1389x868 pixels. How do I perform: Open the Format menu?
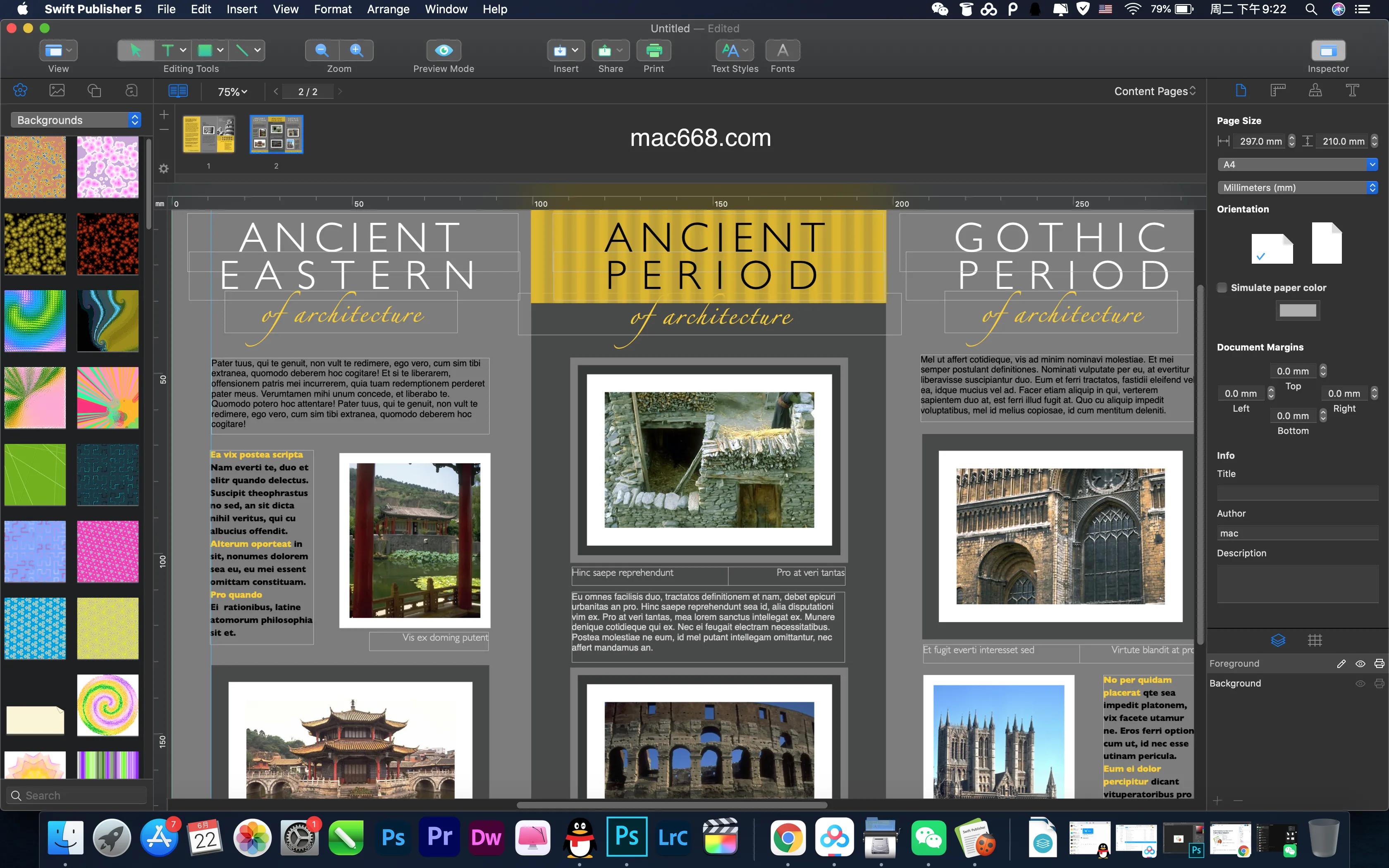[x=332, y=9]
